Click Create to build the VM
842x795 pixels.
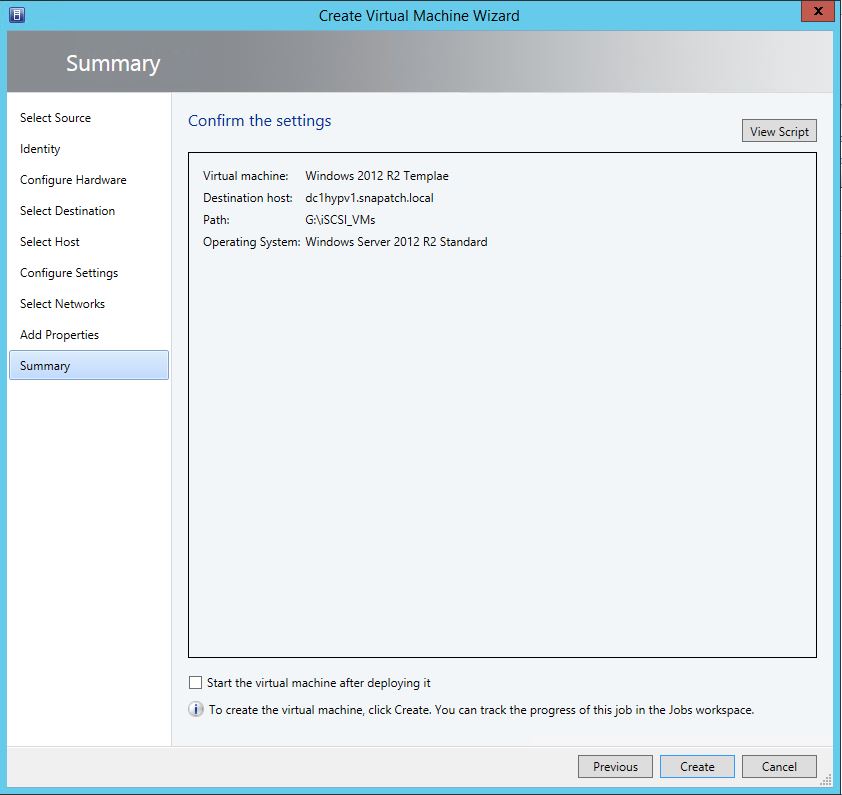coord(697,767)
